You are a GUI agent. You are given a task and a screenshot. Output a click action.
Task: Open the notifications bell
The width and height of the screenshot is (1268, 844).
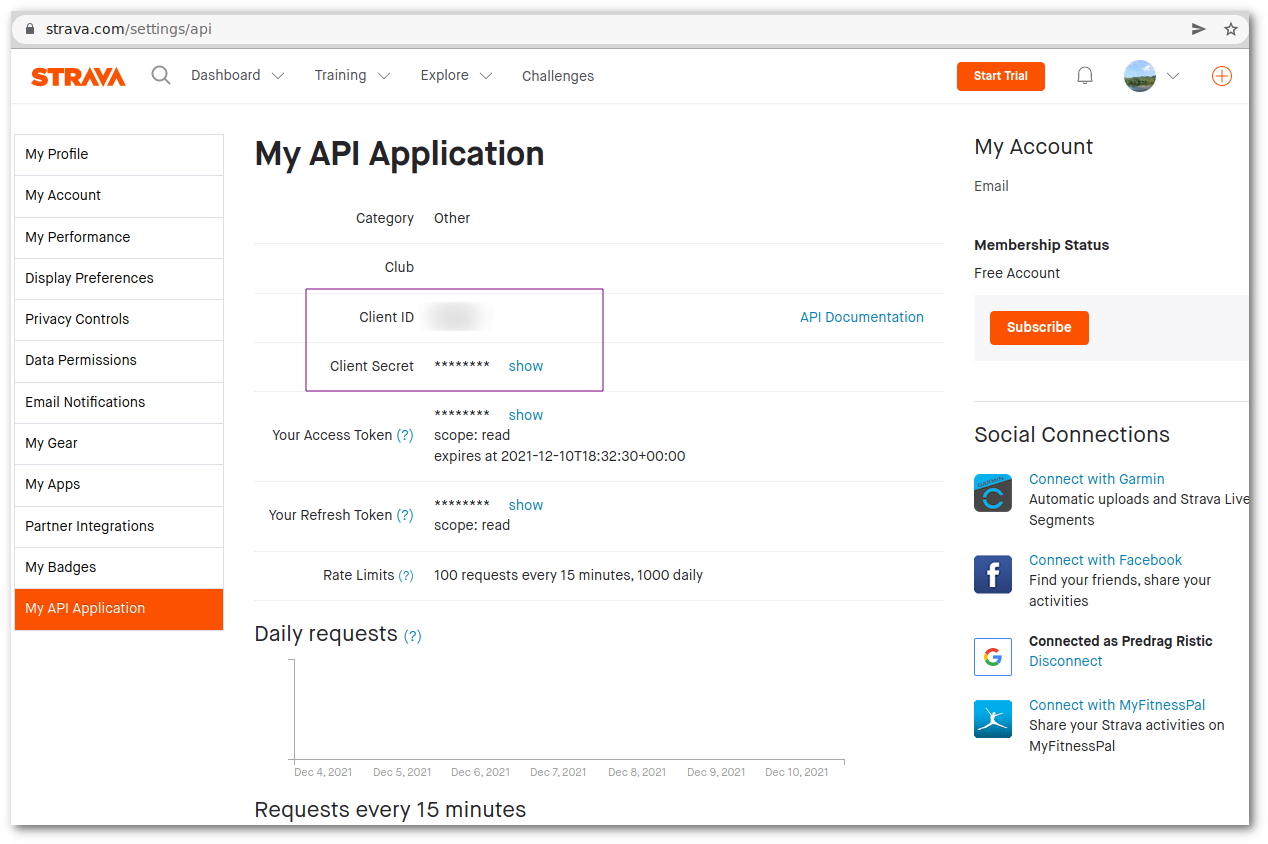[1085, 76]
